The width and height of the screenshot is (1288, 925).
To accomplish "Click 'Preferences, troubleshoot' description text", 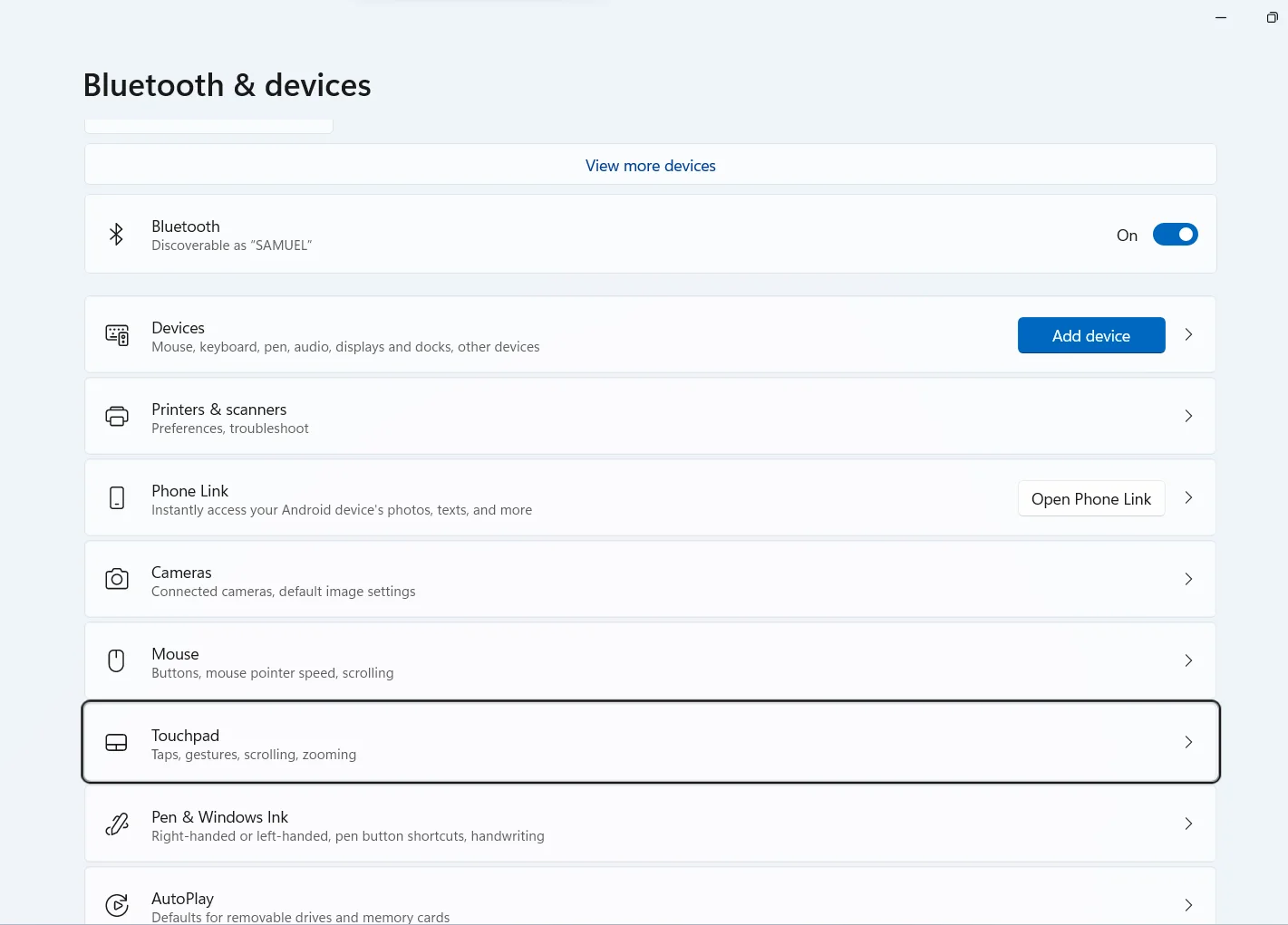I will 229,429.
